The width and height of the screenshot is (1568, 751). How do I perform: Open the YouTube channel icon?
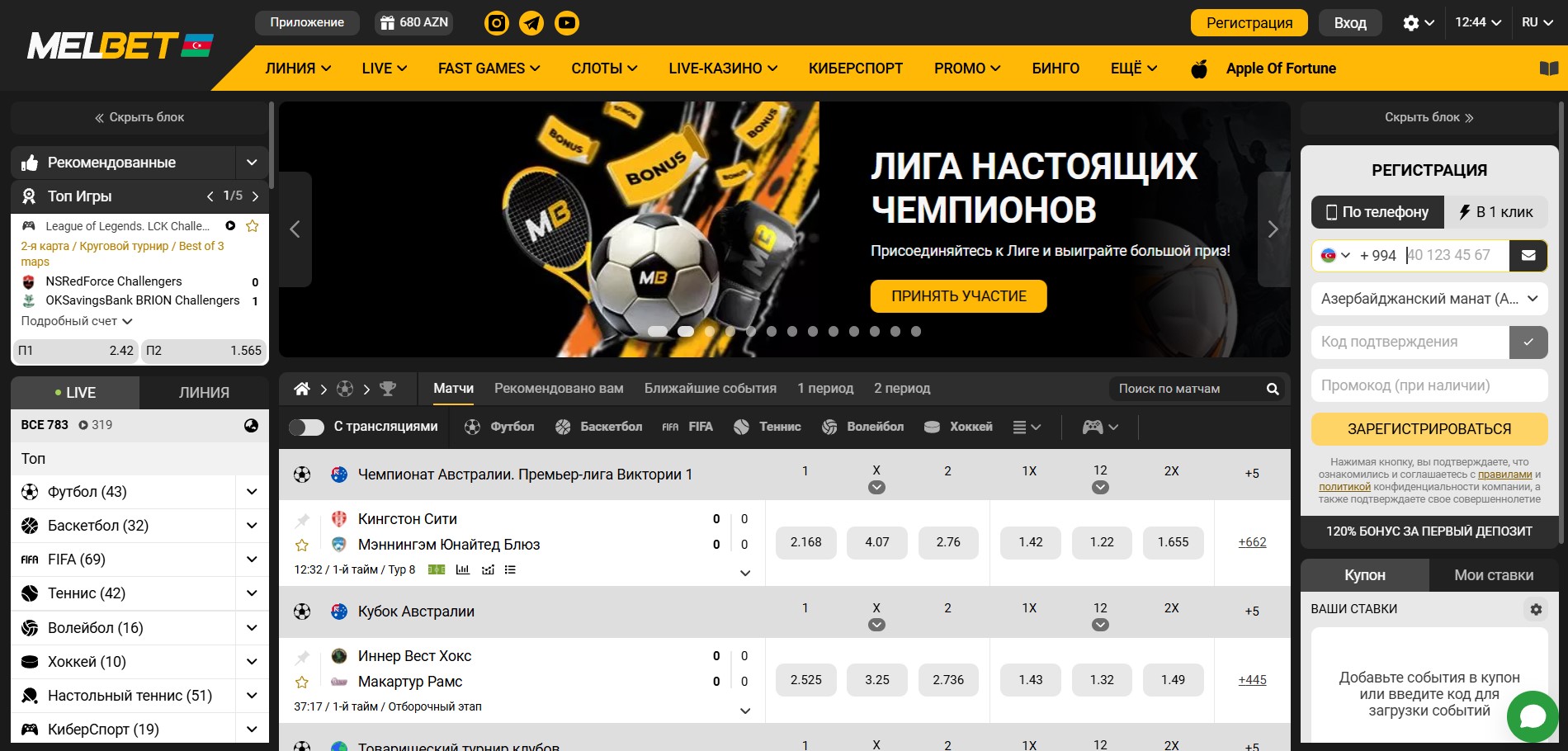click(x=566, y=22)
